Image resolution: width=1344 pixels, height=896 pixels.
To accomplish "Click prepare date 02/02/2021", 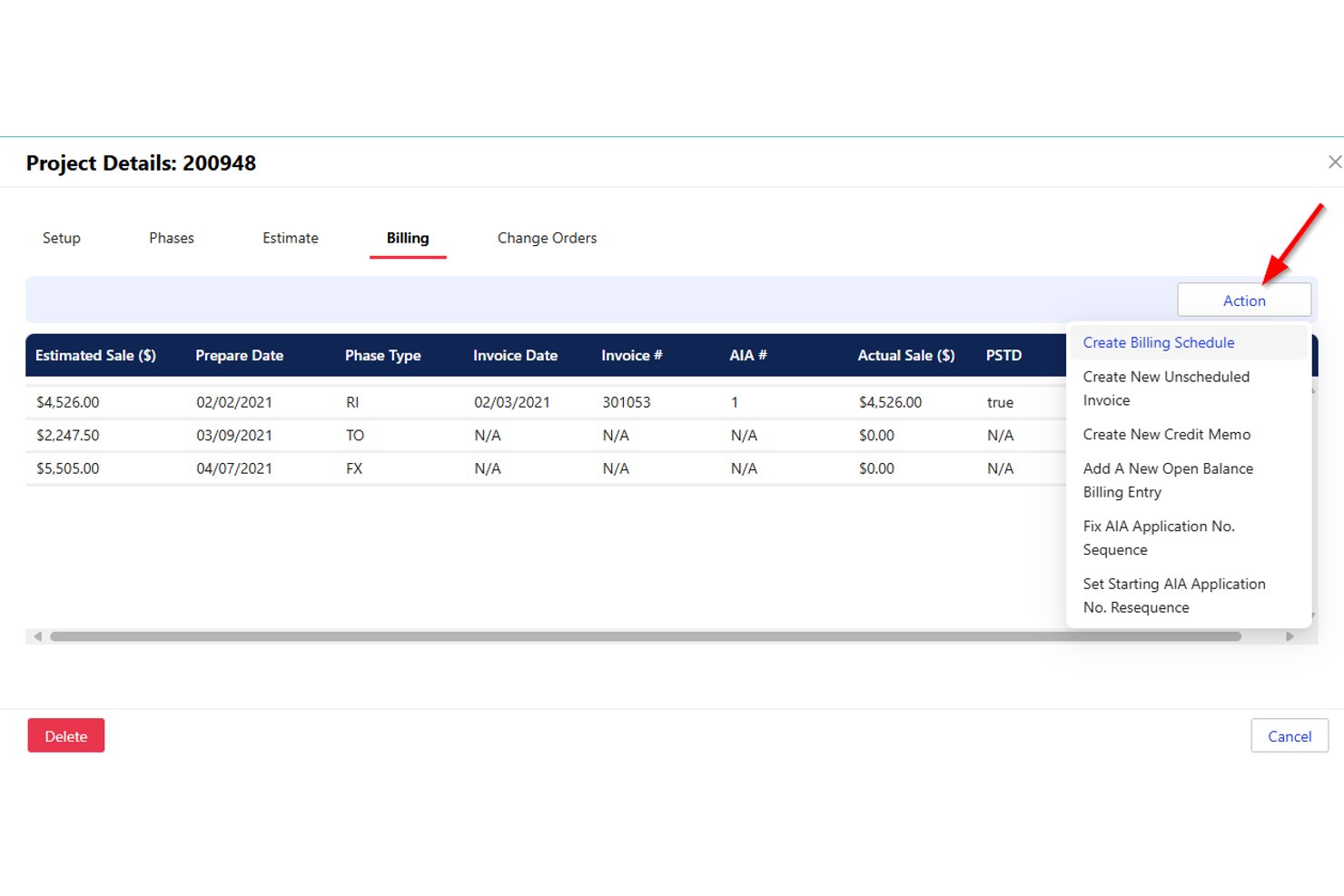I will 234,402.
